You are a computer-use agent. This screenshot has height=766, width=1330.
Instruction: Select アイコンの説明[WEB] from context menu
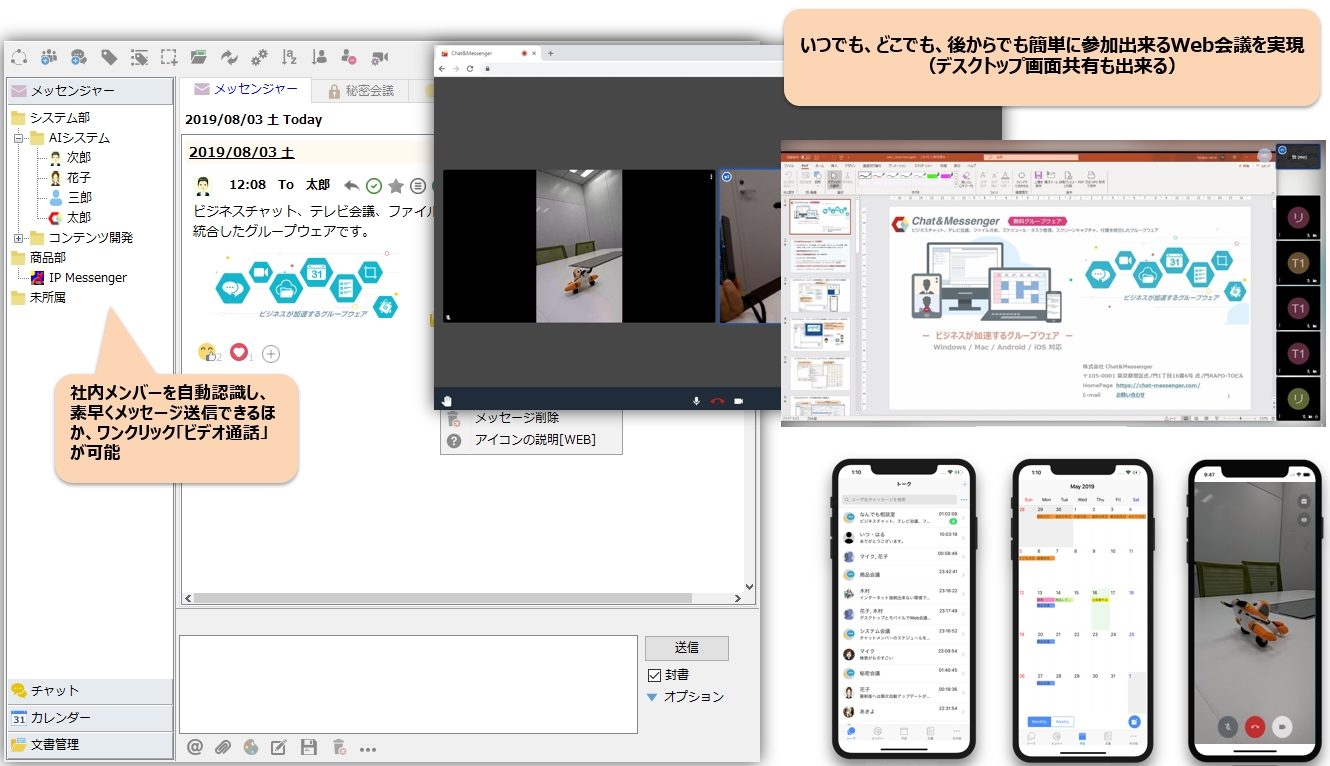(x=534, y=440)
